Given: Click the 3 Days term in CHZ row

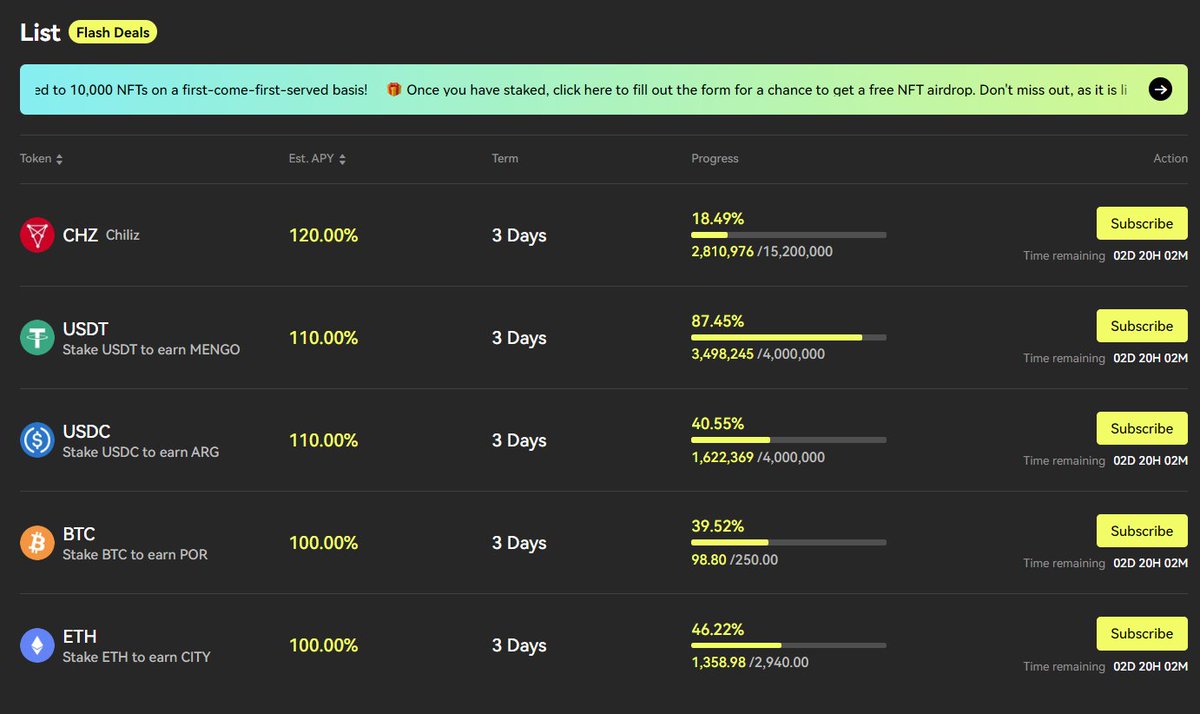Looking at the screenshot, I should tap(519, 236).
